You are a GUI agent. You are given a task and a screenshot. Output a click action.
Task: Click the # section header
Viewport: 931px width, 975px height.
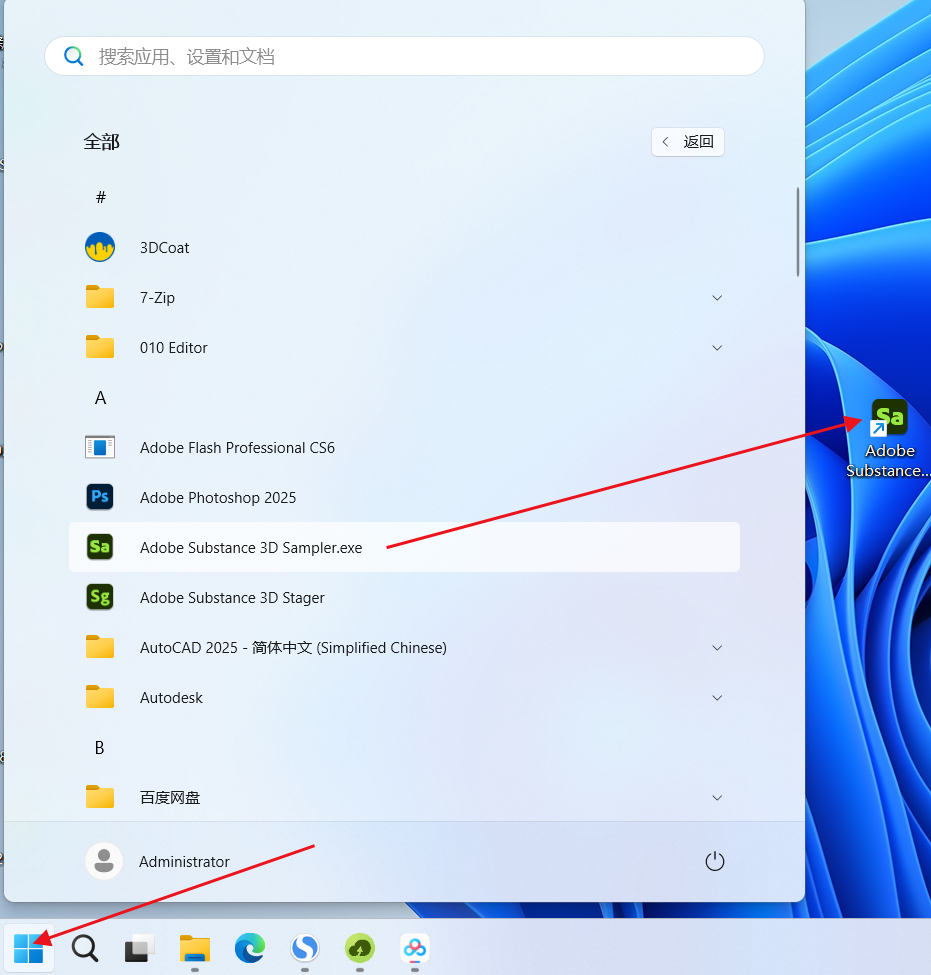tap(101, 198)
